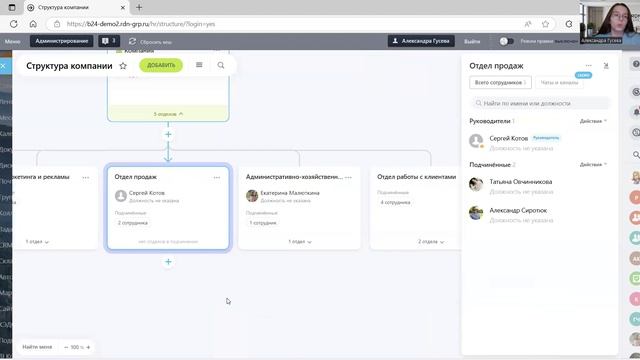
Task: Close the Структура компании browser tab
Action: 122,8
